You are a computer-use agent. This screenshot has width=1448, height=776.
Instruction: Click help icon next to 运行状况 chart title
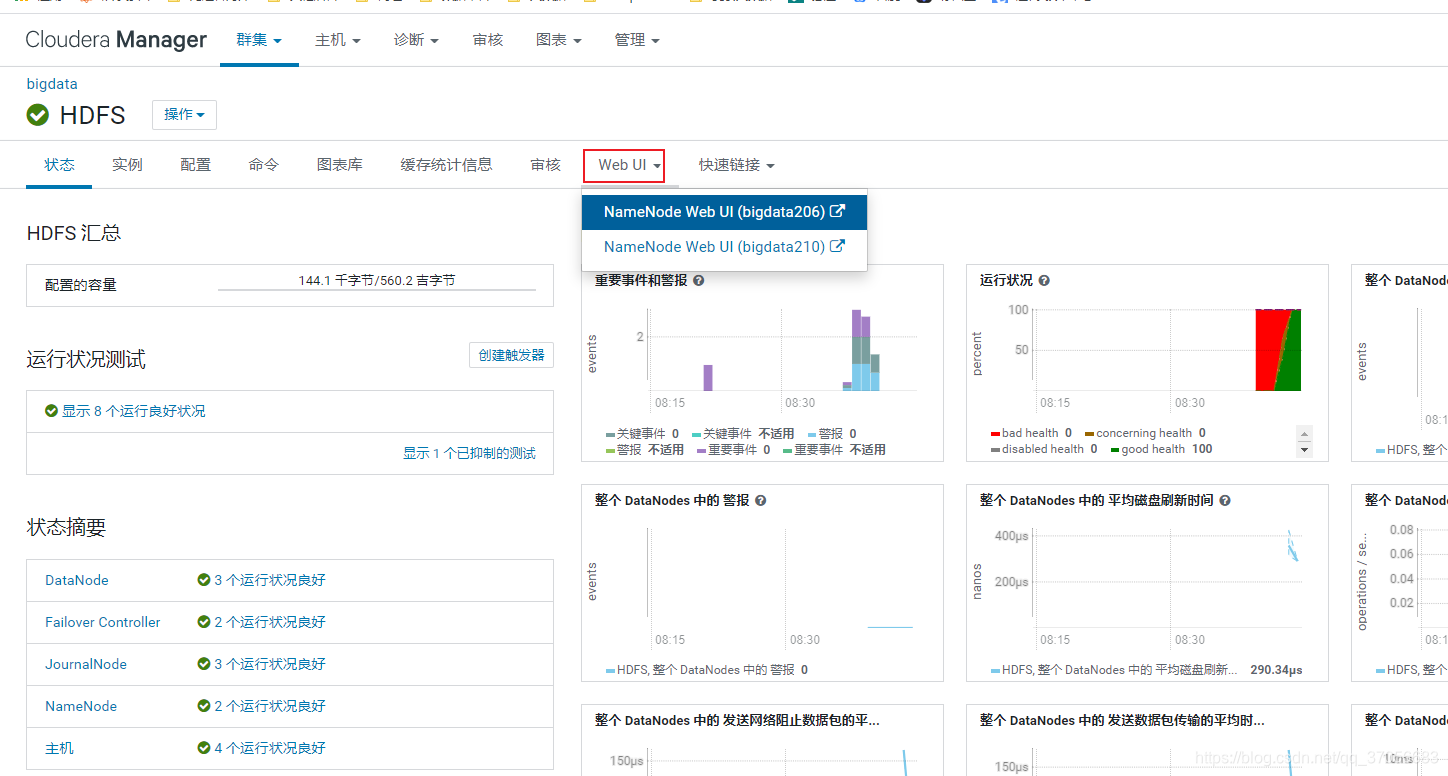(1044, 281)
